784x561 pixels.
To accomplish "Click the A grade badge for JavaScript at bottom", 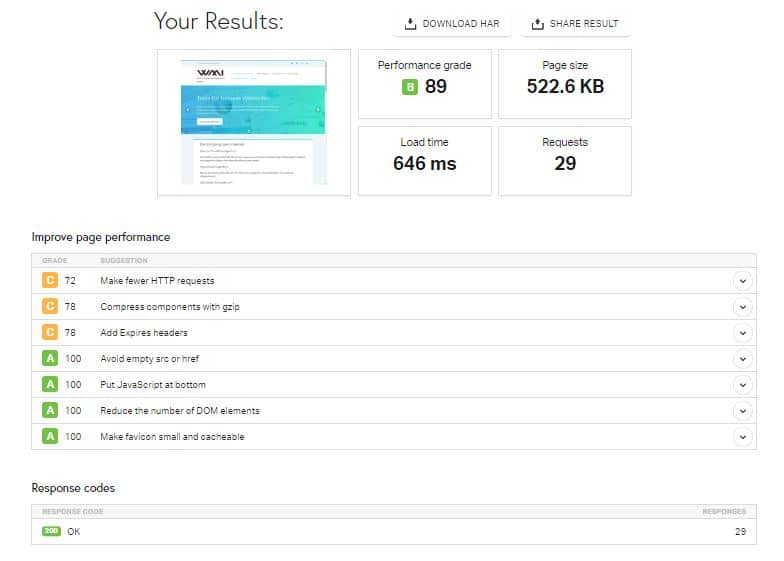I will [50, 384].
